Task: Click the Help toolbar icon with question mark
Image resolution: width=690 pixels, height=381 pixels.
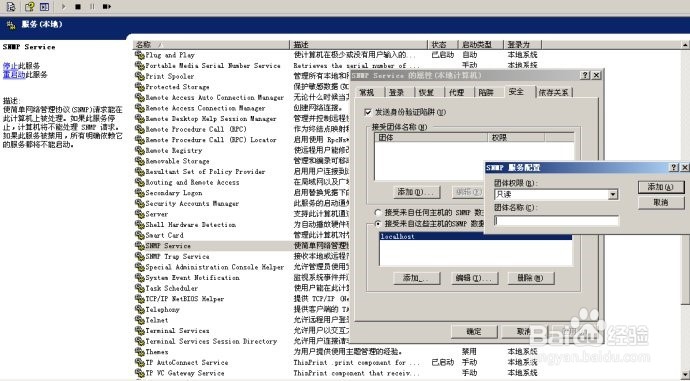Action: [29, 7]
